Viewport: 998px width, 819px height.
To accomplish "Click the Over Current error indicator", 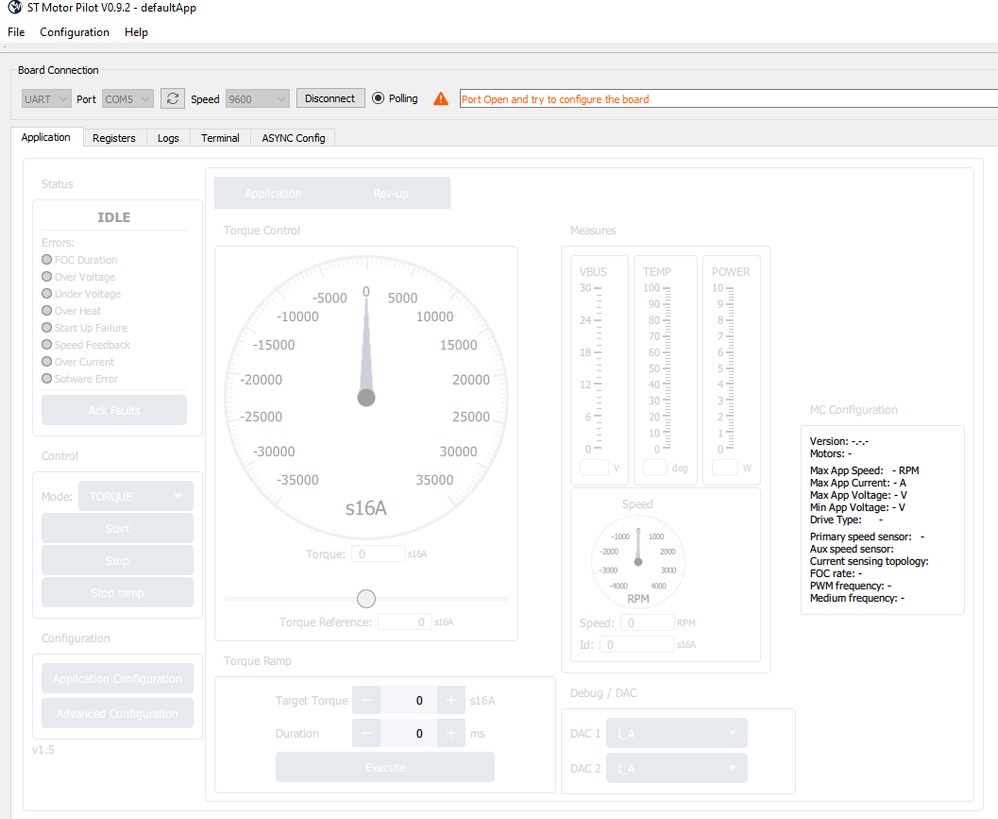I will (46, 361).
